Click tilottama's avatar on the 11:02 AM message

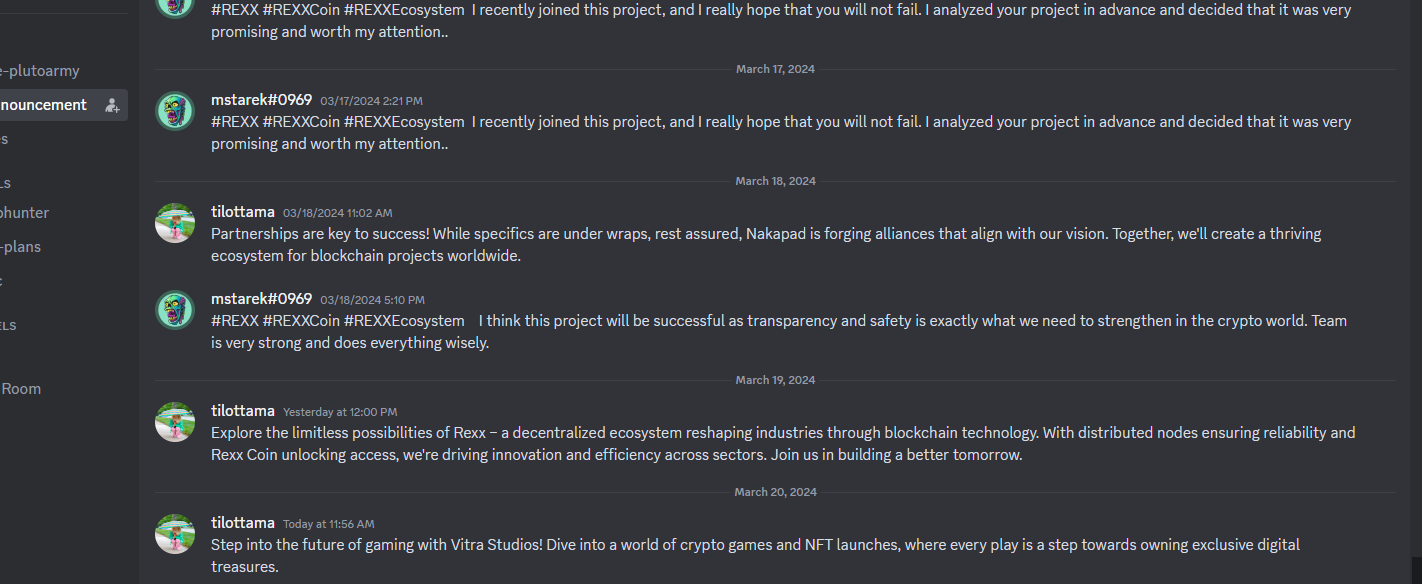click(x=175, y=223)
